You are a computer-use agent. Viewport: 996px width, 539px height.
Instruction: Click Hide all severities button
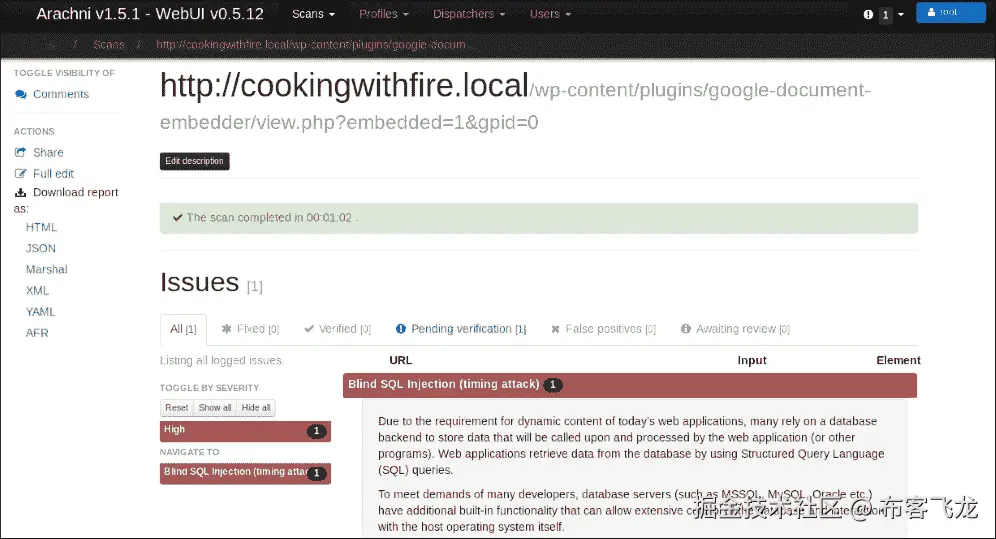[256, 408]
